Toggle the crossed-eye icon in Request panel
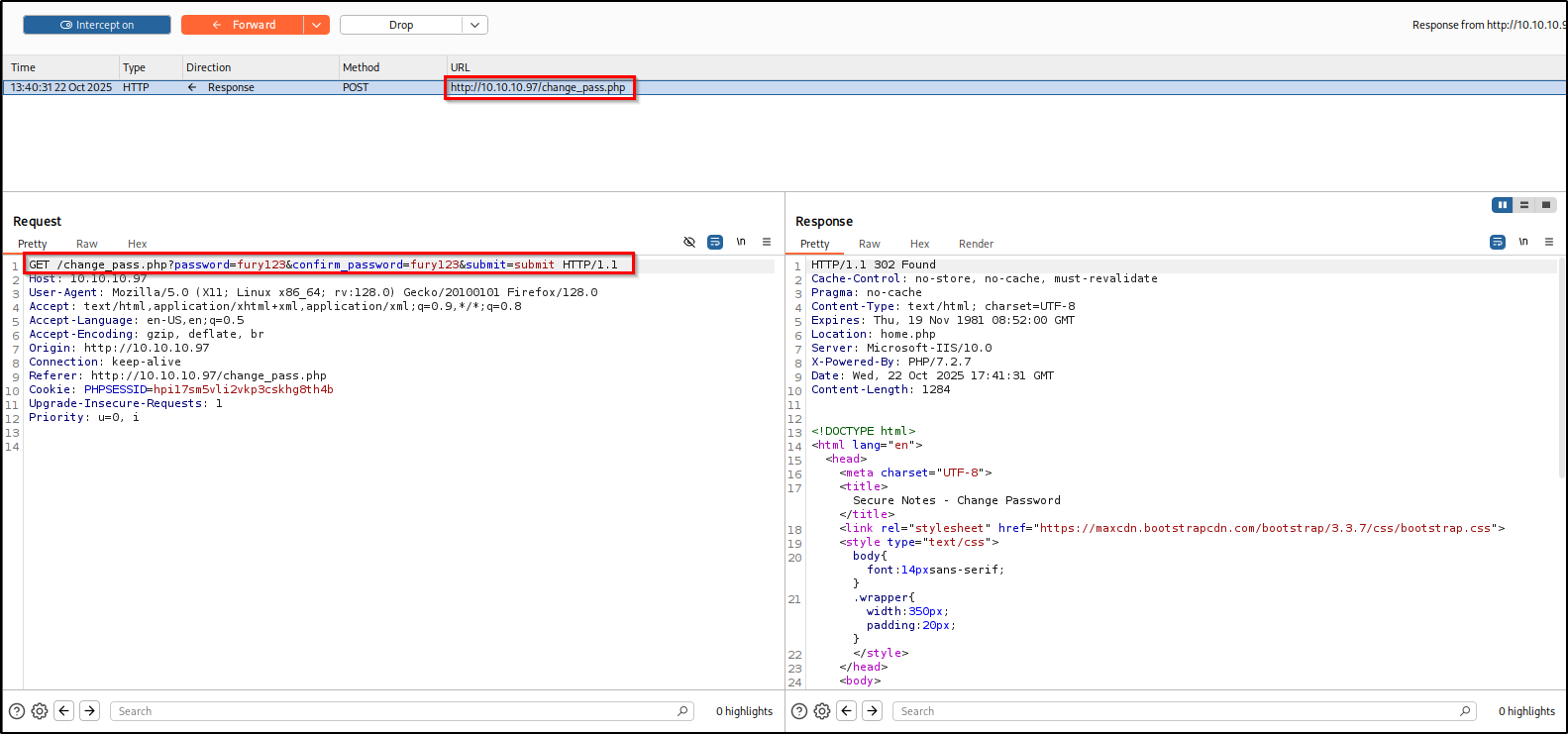The height and width of the screenshot is (734, 1568). 689,242
